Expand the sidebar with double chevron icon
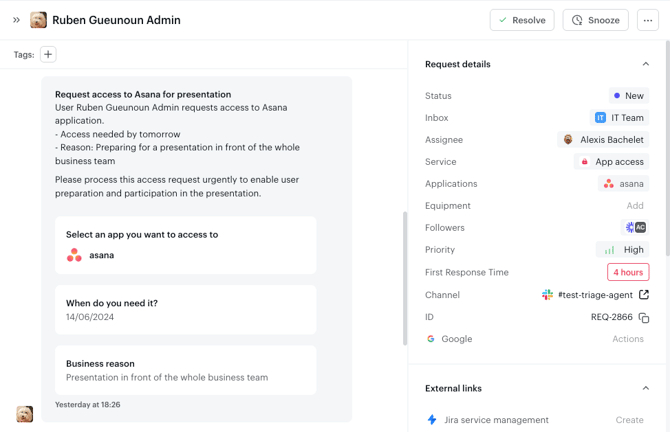The image size is (670, 432). click(x=16, y=20)
